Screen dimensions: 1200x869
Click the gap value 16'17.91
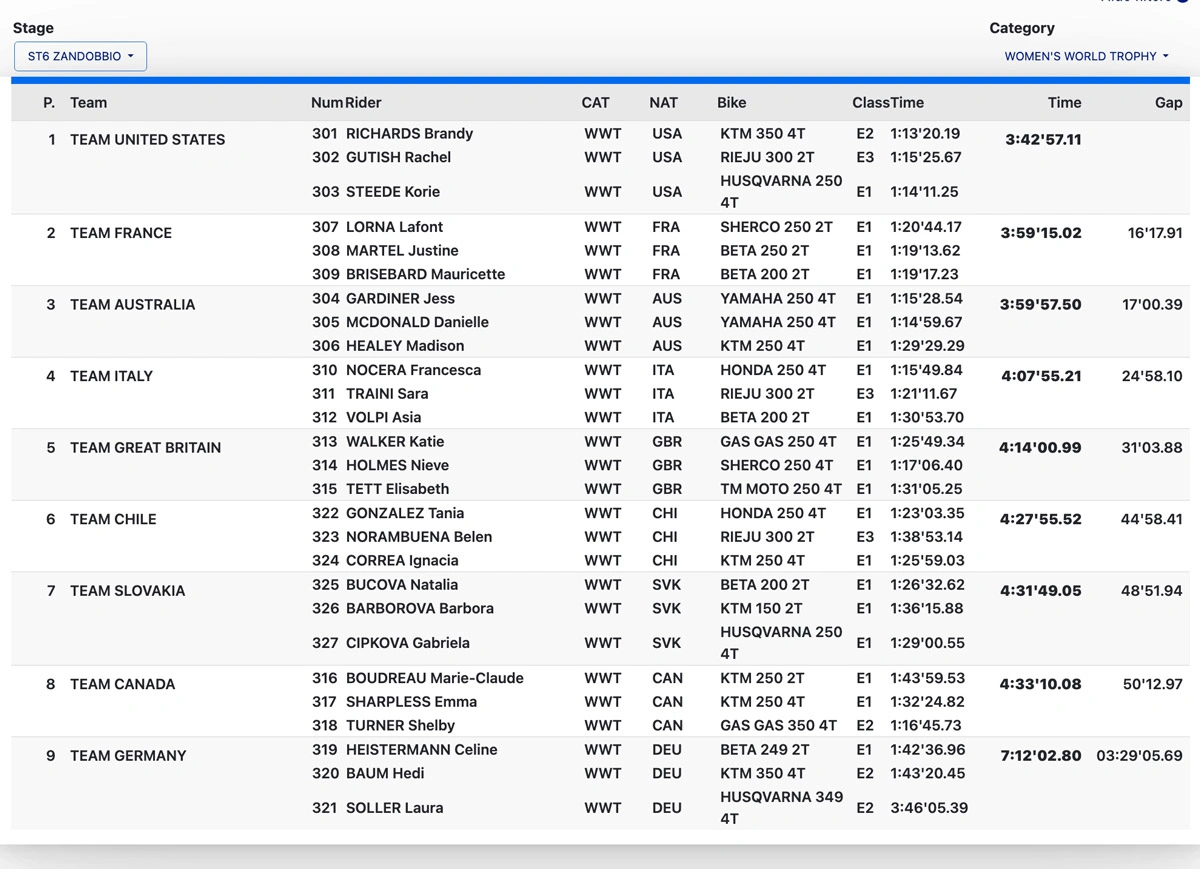click(1155, 233)
